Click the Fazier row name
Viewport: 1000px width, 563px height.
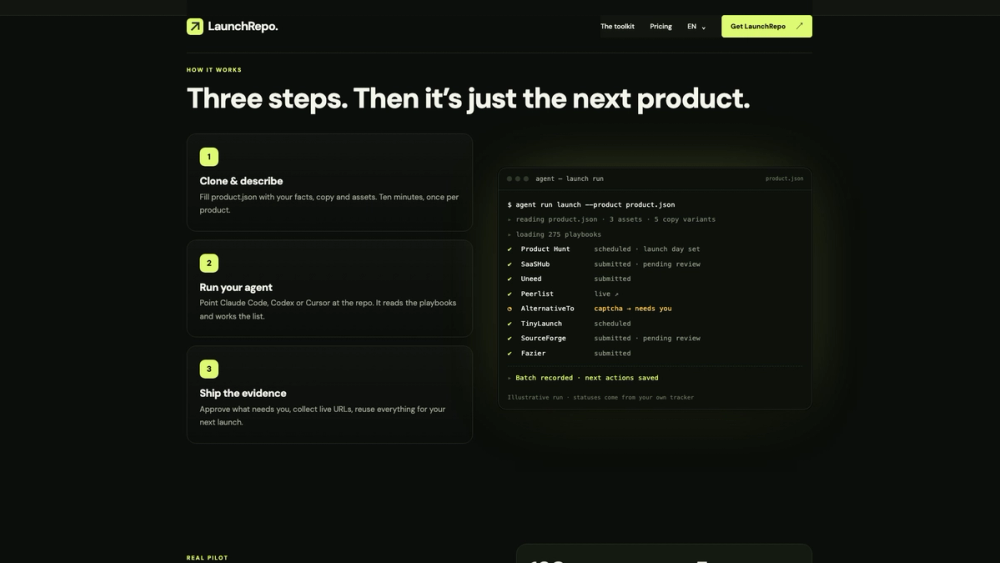pyautogui.click(x=533, y=353)
